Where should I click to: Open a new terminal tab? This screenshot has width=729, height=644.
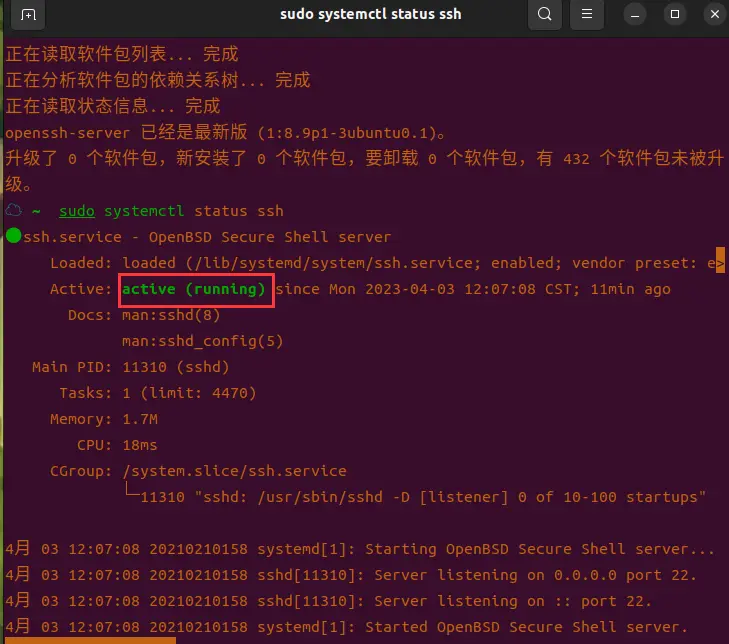pos(28,15)
